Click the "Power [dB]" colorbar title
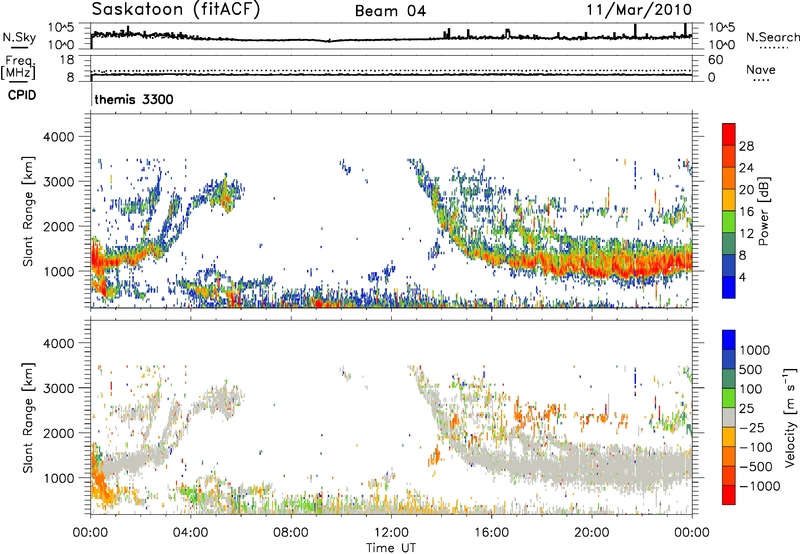The image size is (800, 554). point(763,211)
